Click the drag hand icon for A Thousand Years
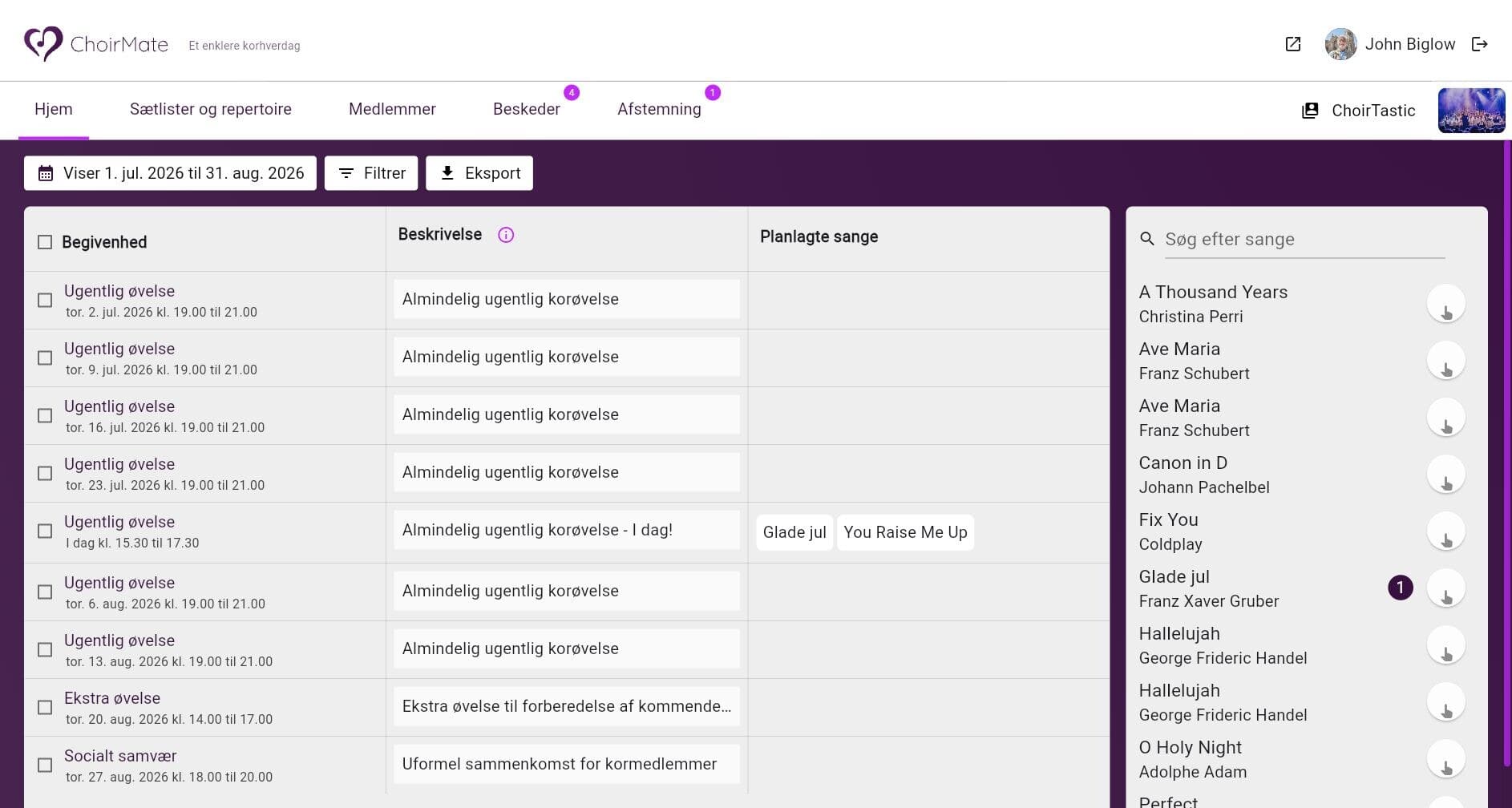 pos(1446,304)
